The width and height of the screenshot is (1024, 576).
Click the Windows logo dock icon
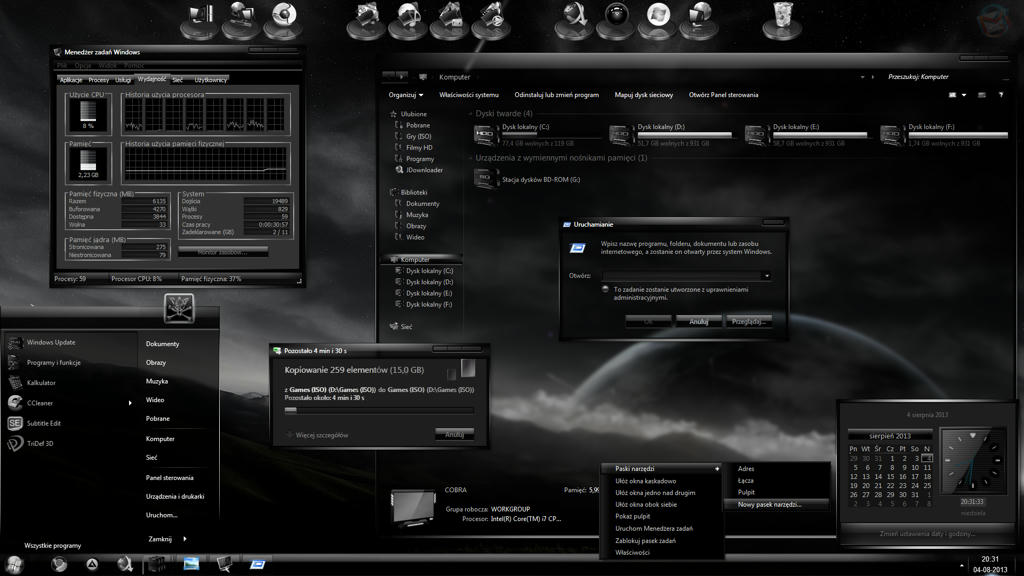tap(657, 16)
